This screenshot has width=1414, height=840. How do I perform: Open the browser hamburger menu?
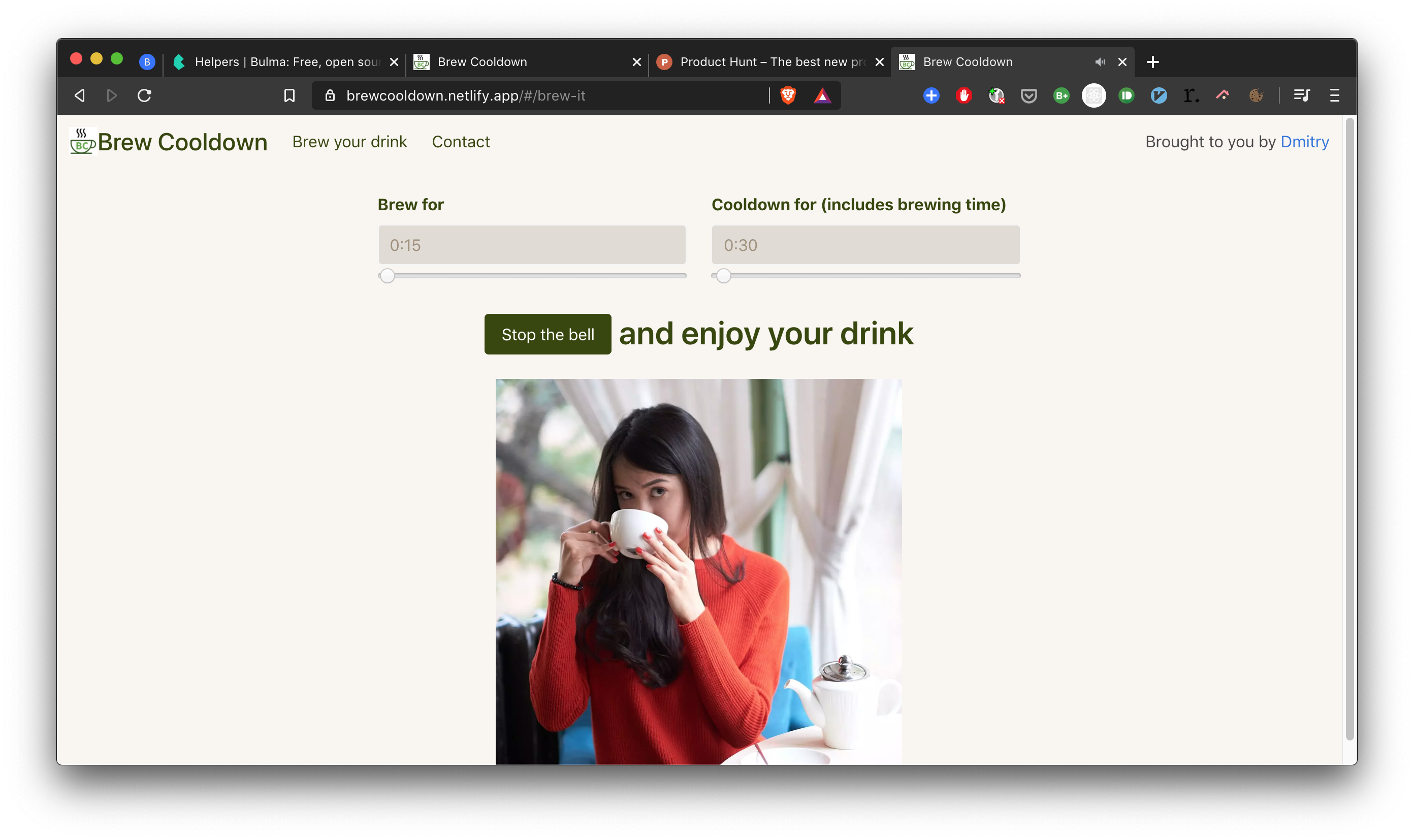pyautogui.click(x=1334, y=95)
